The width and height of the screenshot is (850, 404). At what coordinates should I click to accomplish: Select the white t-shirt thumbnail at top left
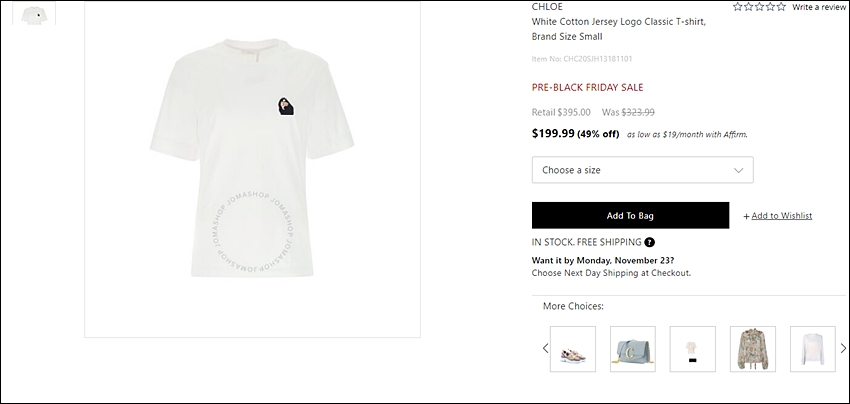(34, 14)
